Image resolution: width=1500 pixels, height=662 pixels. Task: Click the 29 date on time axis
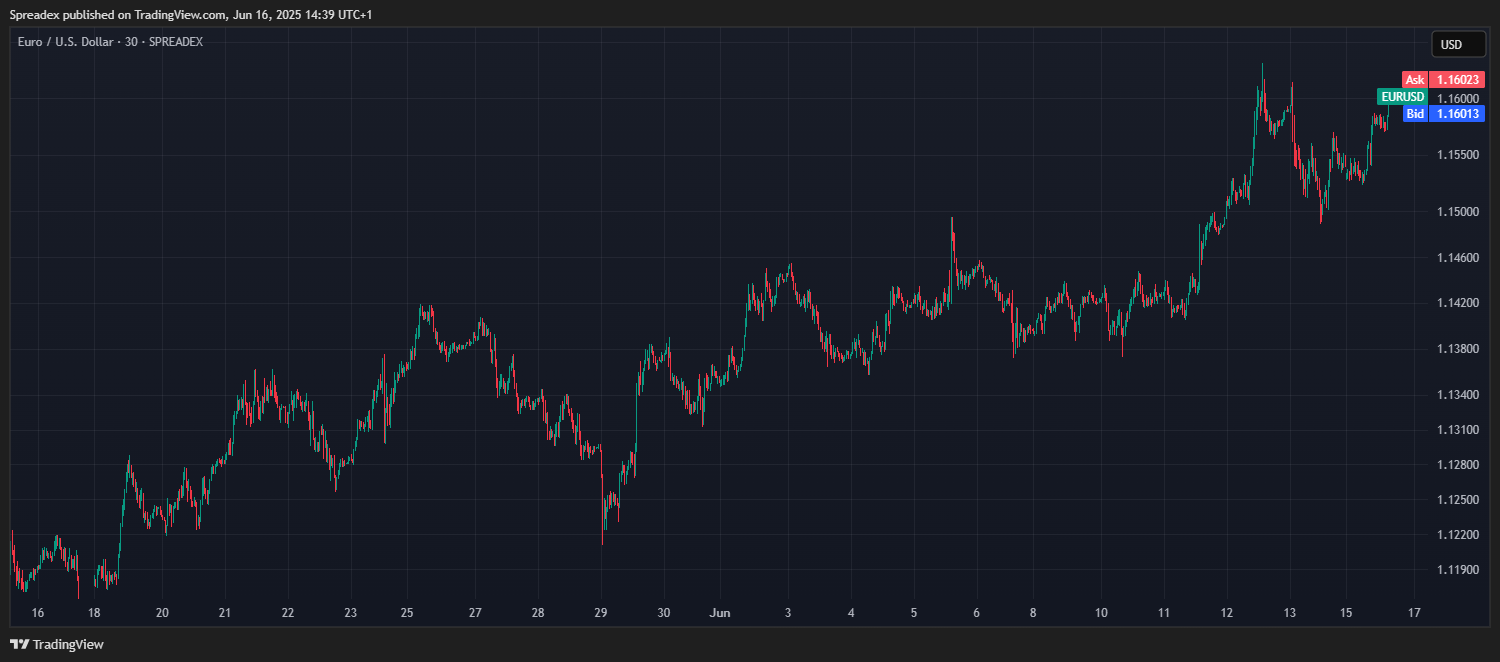tap(601, 613)
